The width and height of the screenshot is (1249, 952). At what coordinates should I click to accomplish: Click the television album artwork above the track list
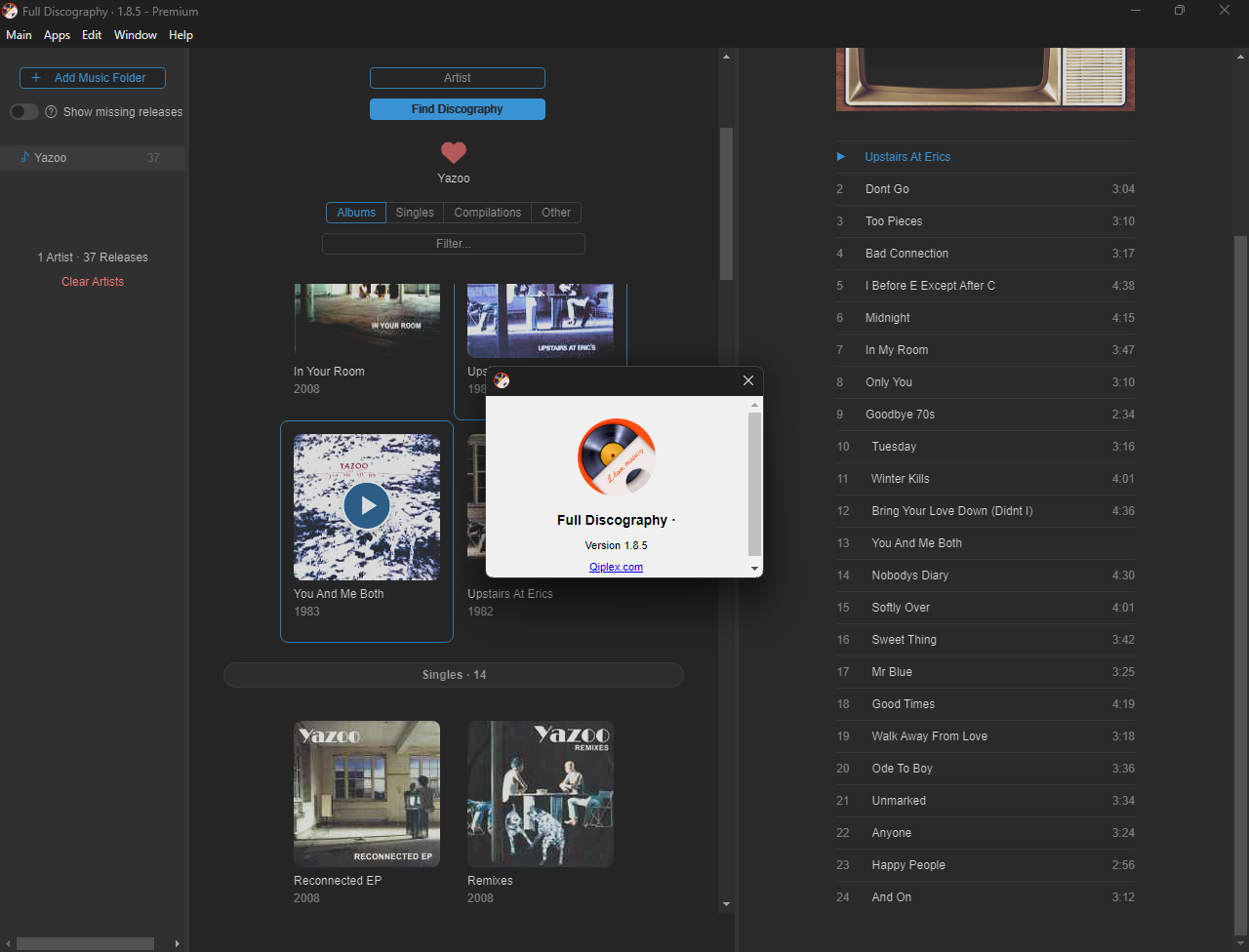coord(986,79)
